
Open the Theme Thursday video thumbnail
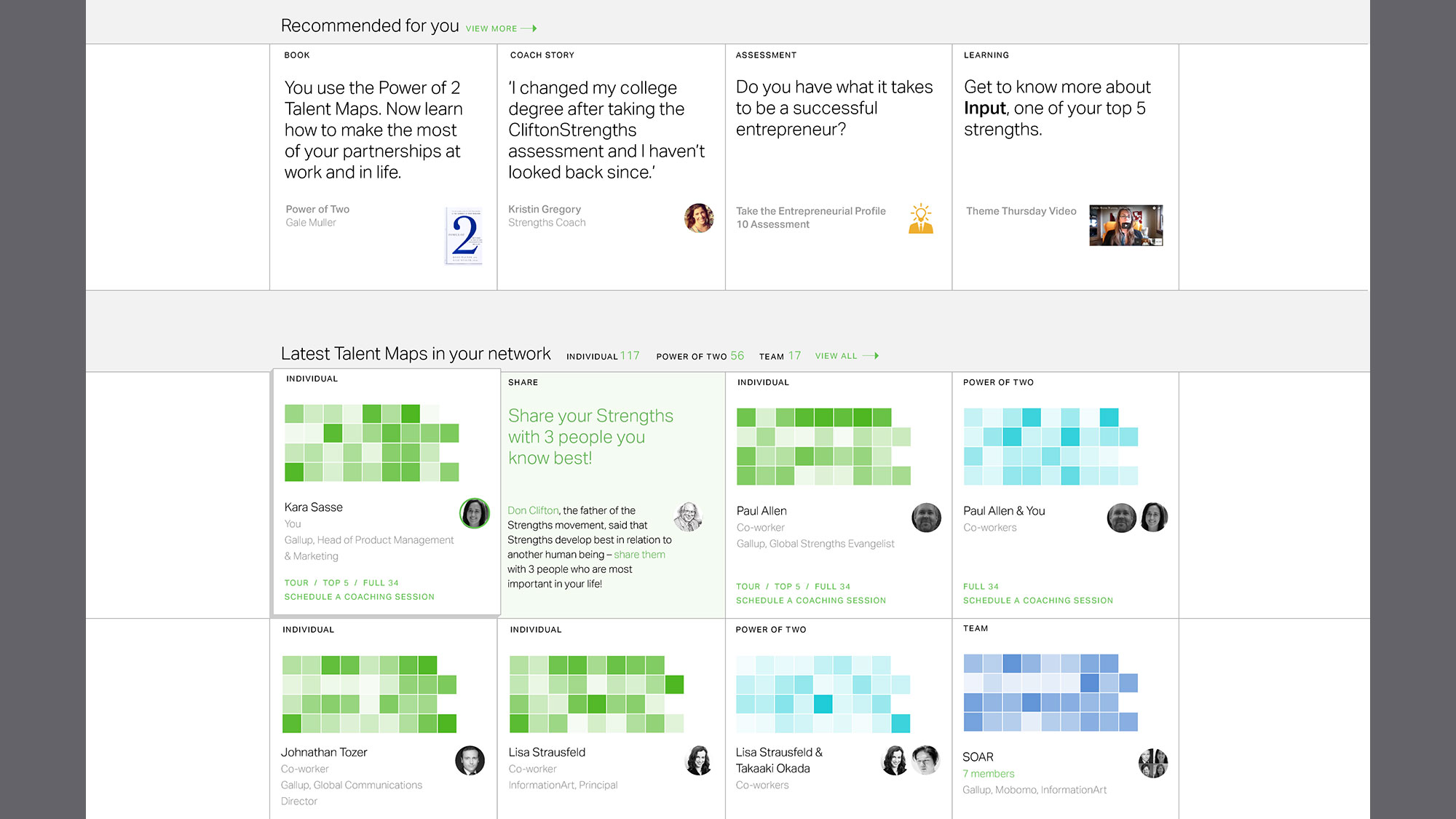(1125, 226)
